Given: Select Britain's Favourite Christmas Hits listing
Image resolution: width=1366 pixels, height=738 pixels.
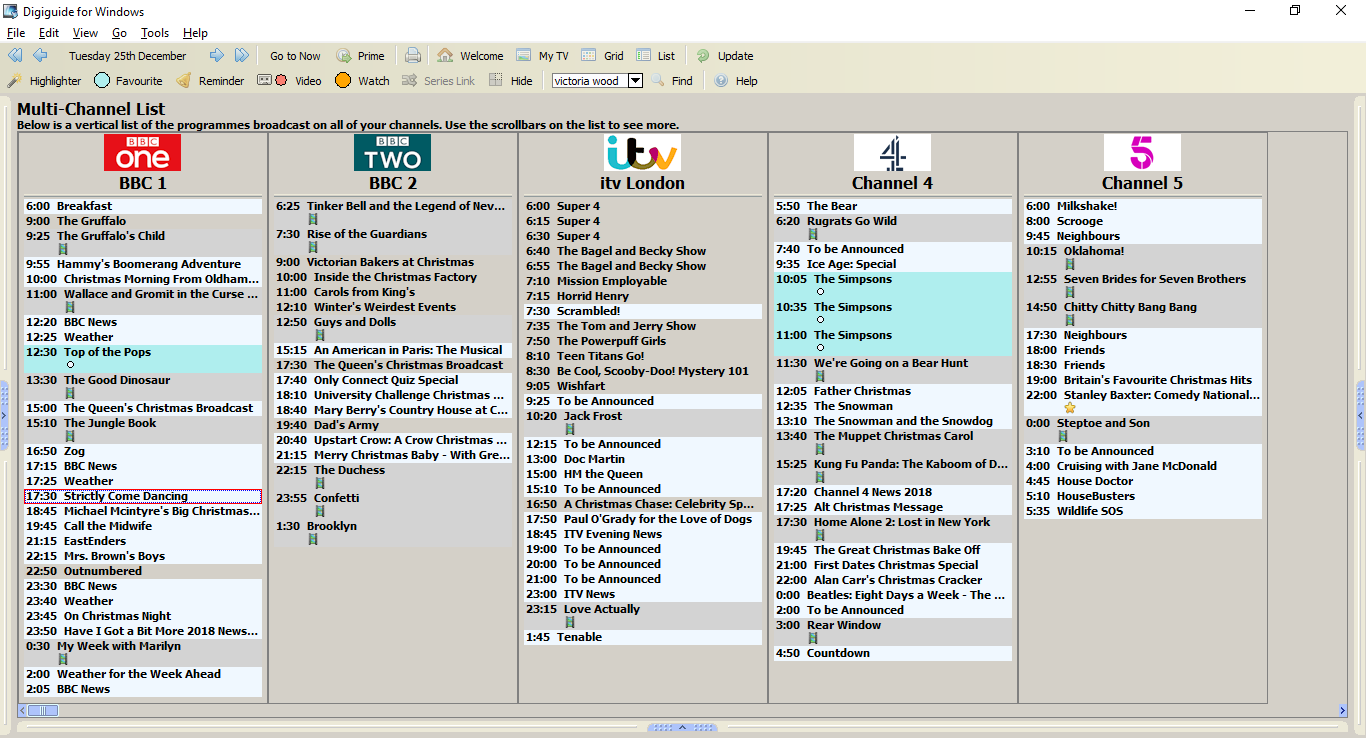Looking at the screenshot, I should point(1143,380).
